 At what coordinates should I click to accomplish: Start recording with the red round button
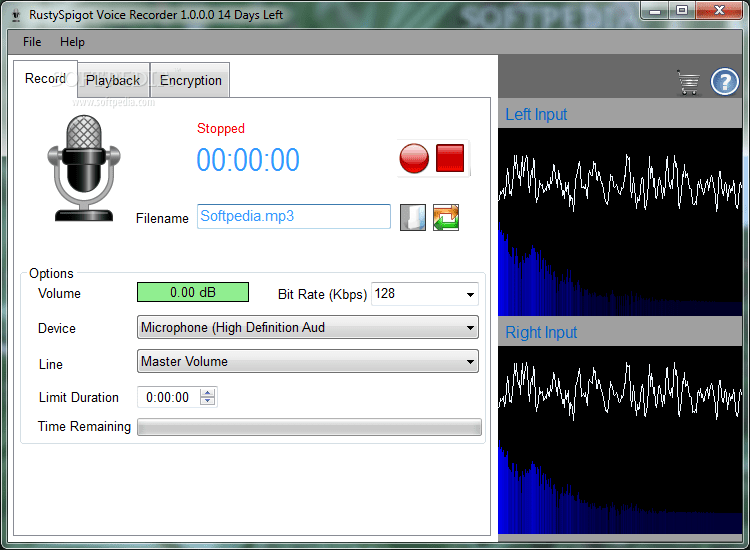[x=414, y=158]
